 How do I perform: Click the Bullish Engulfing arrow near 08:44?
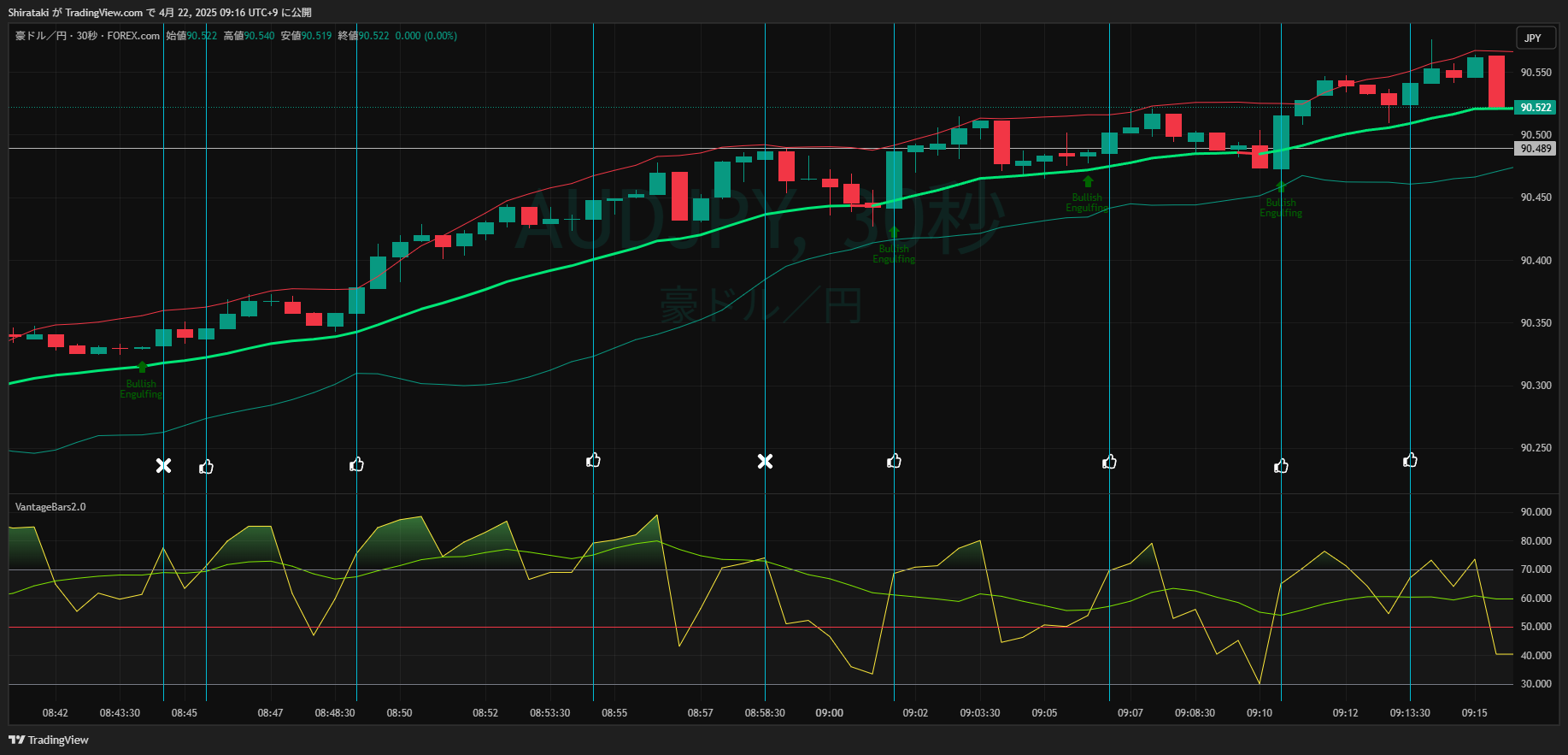[x=142, y=367]
